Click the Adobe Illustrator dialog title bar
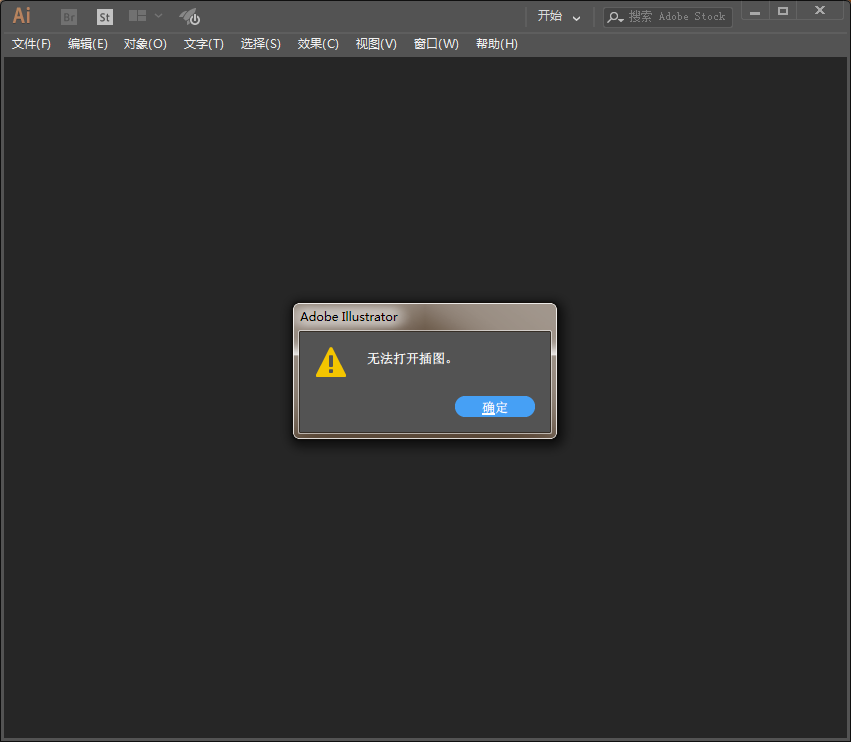The width and height of the screenshot is (851, 742). (425, 316)
